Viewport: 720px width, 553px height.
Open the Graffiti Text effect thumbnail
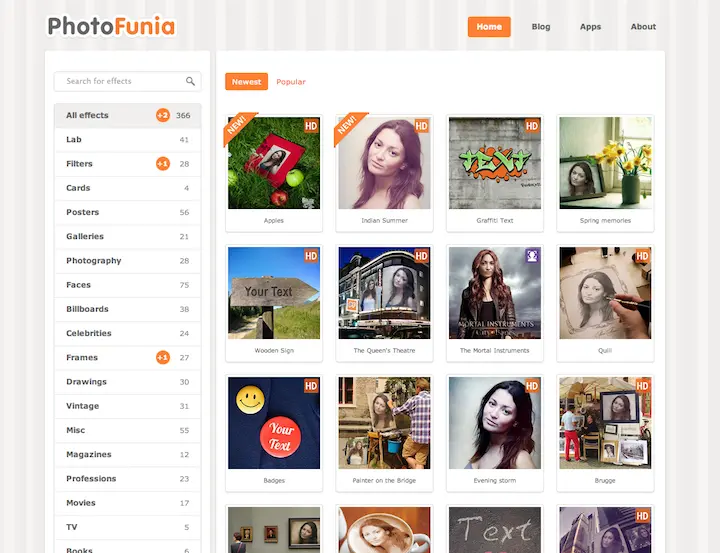(x=494, y=163)
